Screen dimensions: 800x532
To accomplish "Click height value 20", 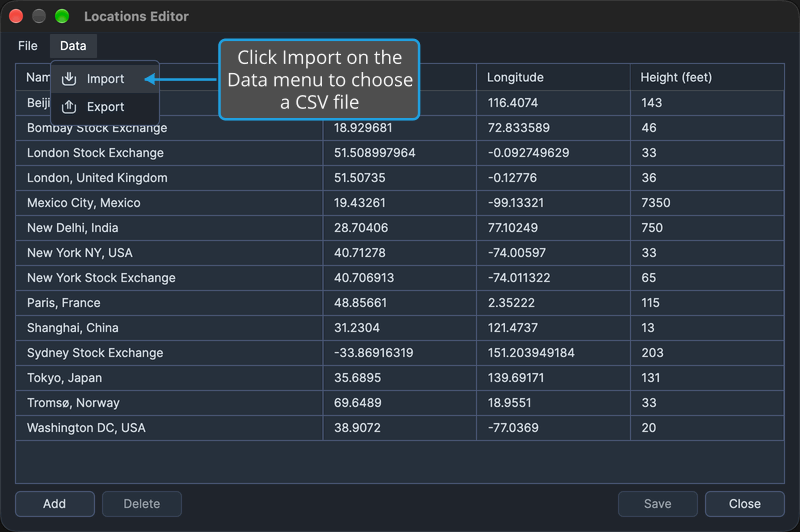I will tap(649, 428).
